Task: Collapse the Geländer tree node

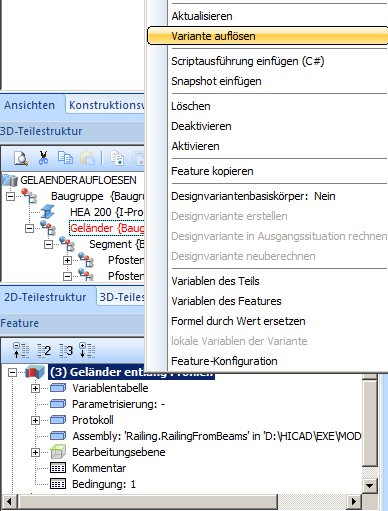Action: (x=29, y=228)
